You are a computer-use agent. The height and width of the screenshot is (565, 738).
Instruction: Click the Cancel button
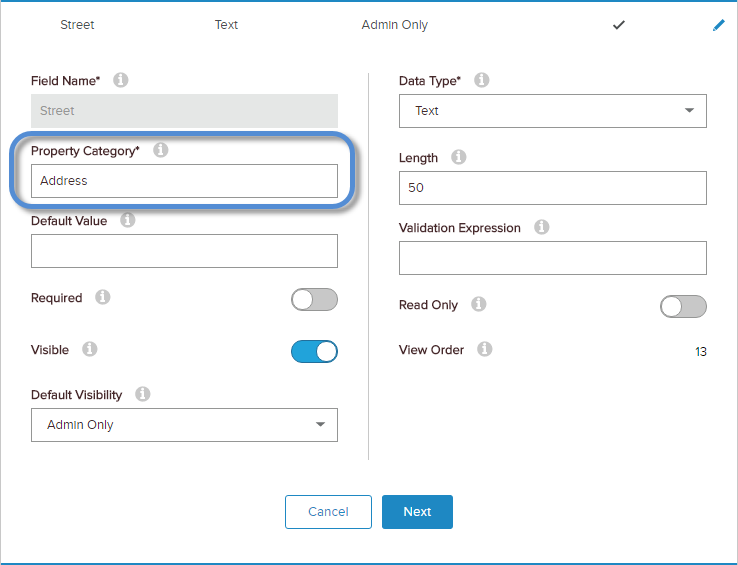(328, 512)
